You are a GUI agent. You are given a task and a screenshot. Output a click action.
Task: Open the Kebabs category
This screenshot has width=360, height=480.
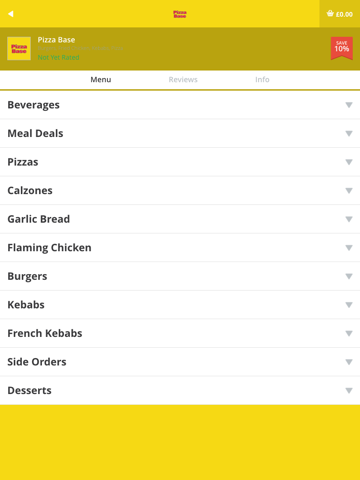(180, 305)
